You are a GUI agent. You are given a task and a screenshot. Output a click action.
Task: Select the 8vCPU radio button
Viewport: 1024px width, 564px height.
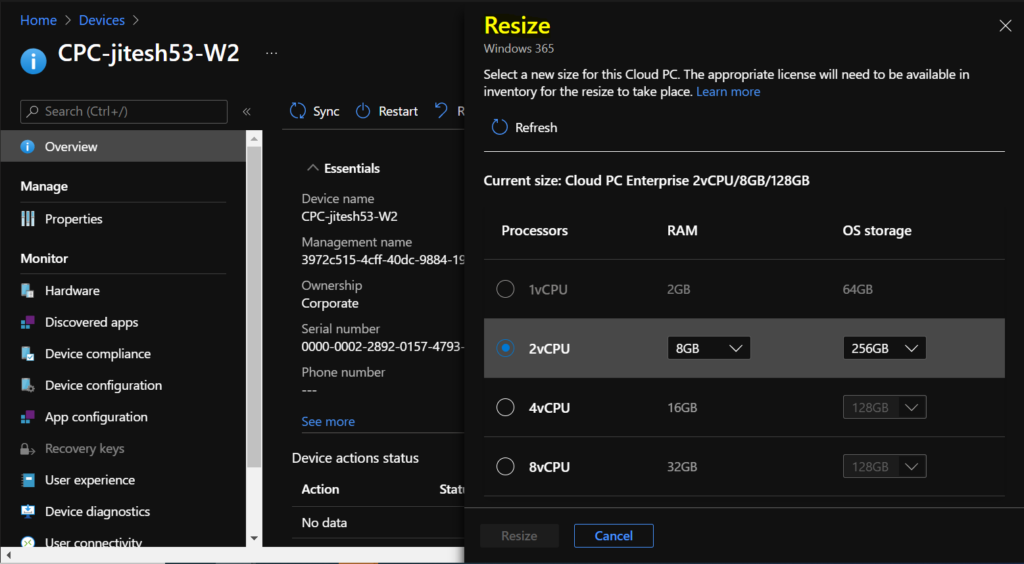point(505,467)
